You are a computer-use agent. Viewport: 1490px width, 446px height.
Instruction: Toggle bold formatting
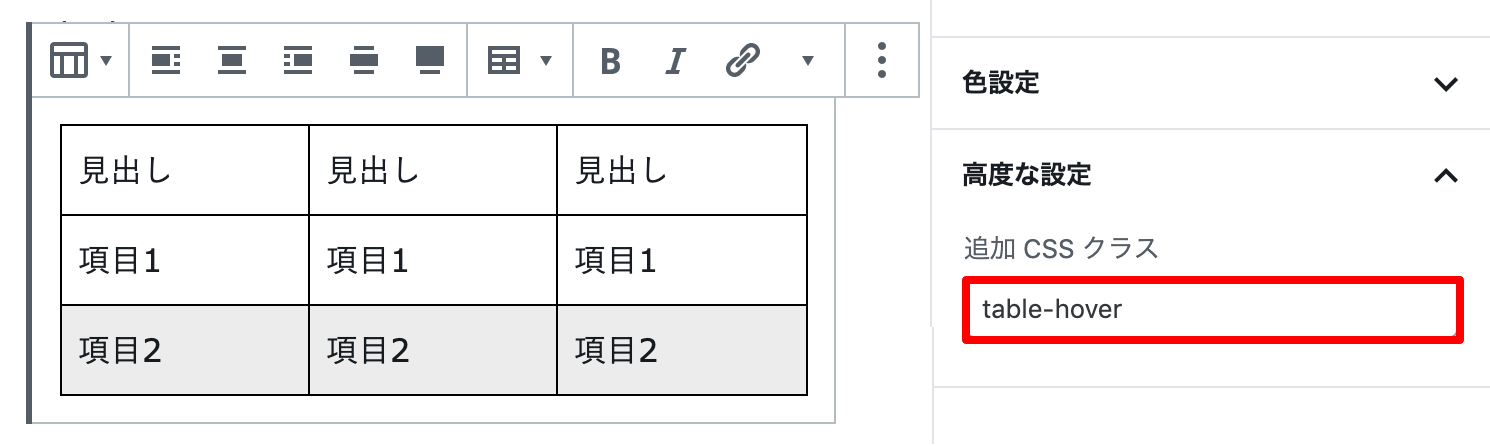(610, 62)
